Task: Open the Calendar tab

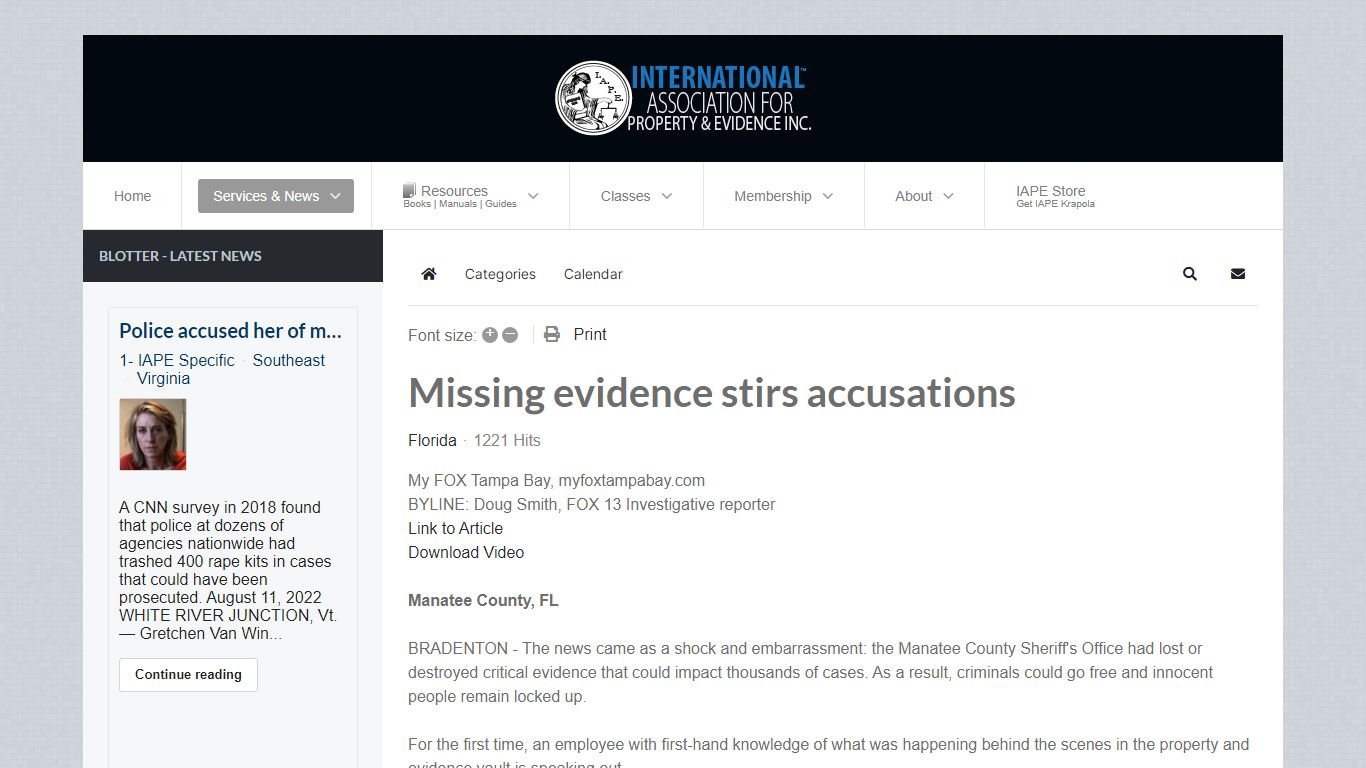Action: click(x=593, y=274)
